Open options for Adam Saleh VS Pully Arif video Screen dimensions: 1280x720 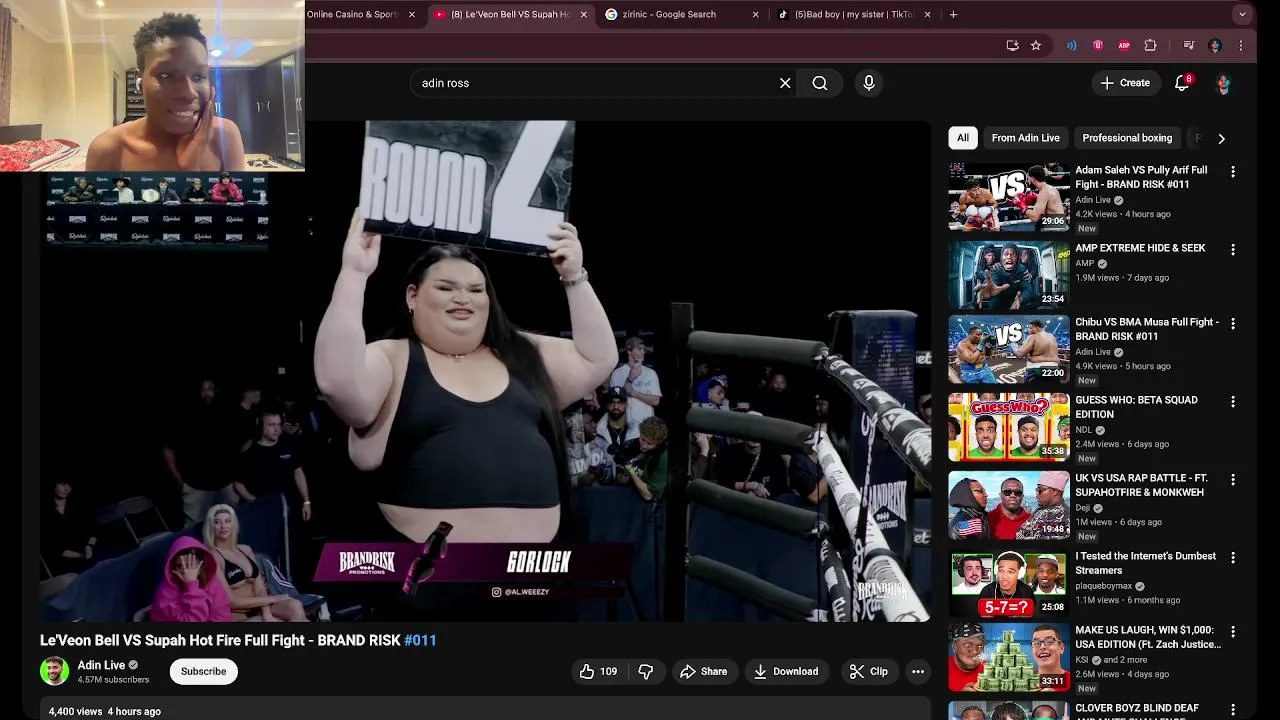tap(1233, 172)
